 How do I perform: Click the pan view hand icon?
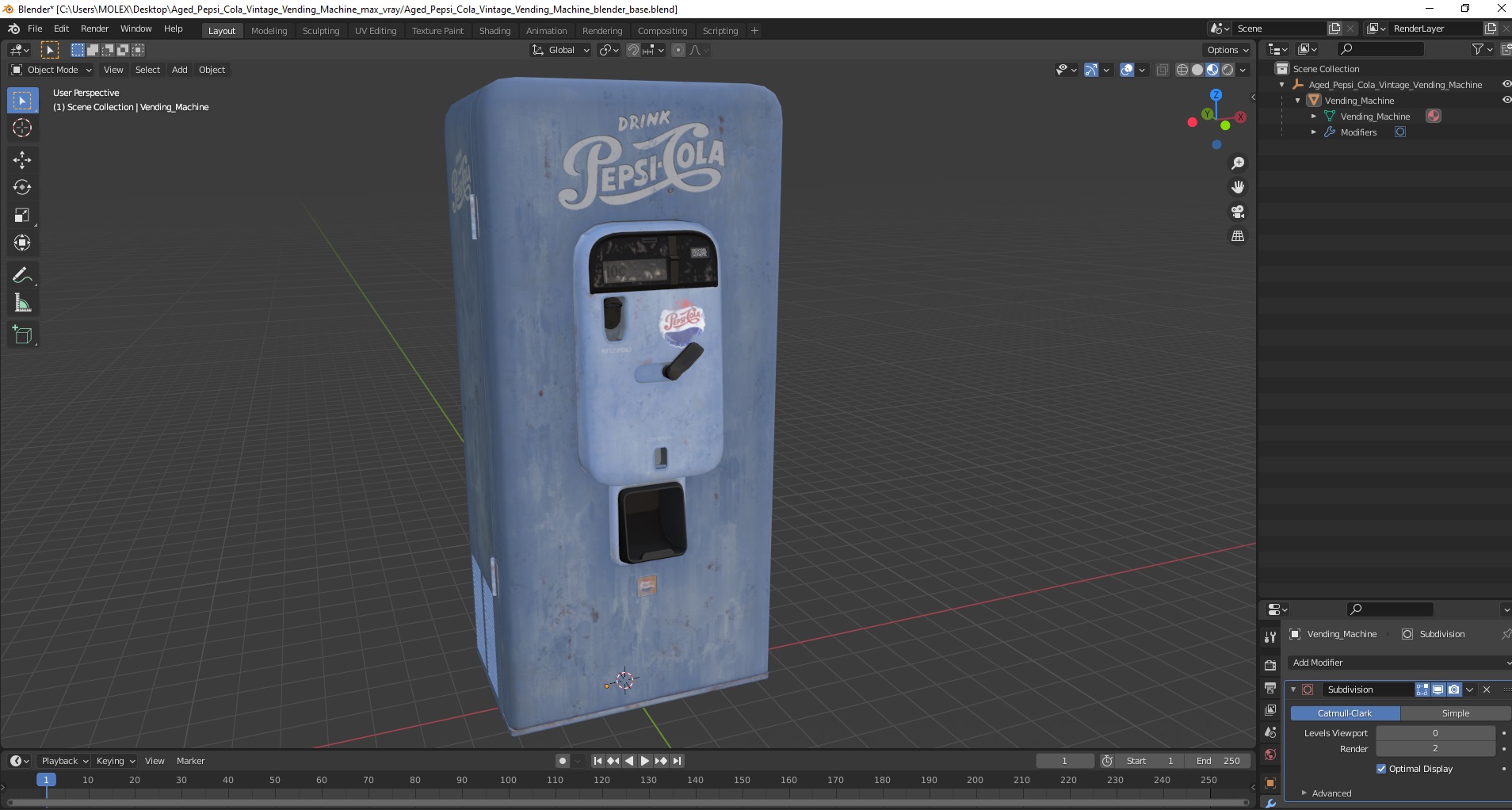coord(1237,188)
